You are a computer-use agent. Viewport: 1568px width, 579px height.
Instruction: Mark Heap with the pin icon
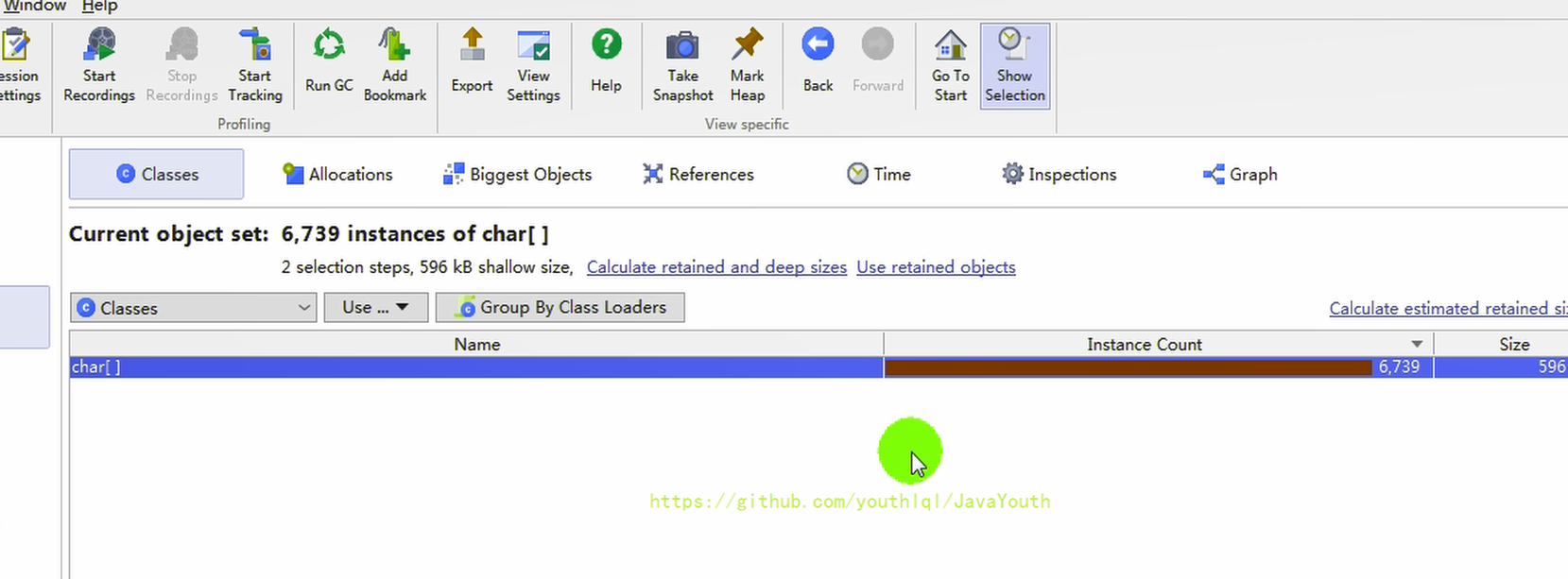[747, 66]
